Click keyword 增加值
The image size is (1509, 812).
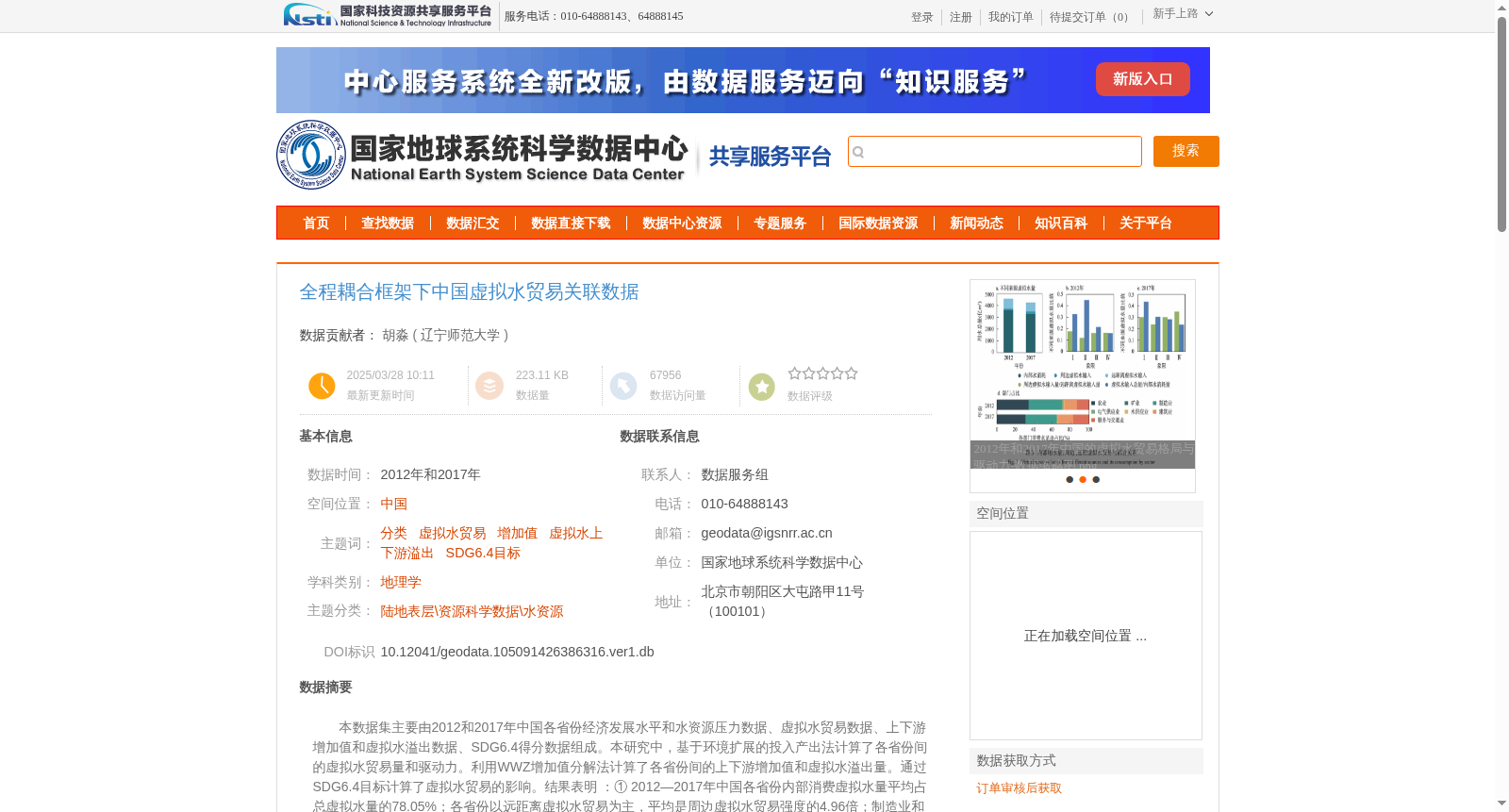pyautogui.click(x=518, y=533)
